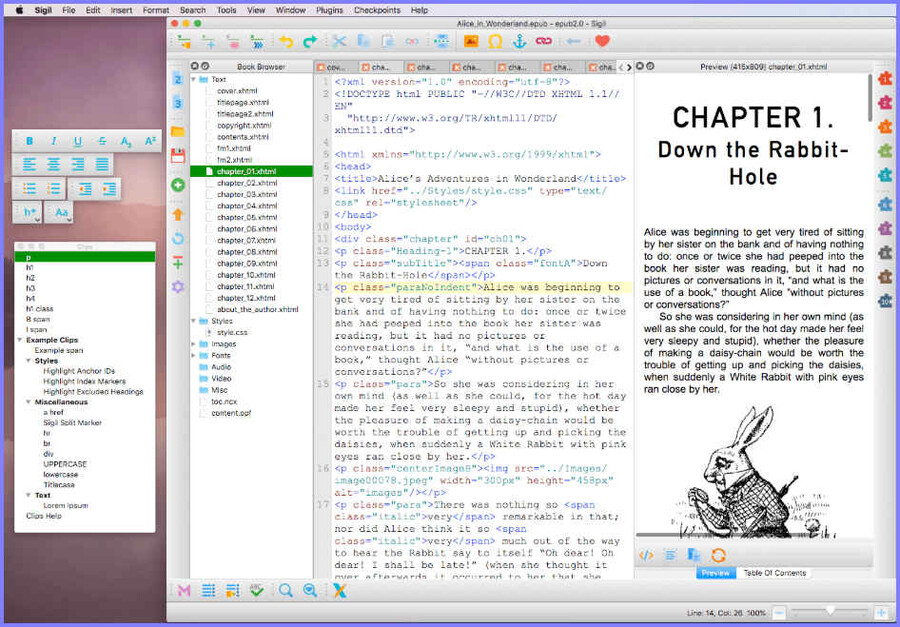Image resolution: width=900 pixels, height=627 pixels.
Task: Click the Spellcheck checkmark icon in bottom toolbar
Action: coord(257,590)
